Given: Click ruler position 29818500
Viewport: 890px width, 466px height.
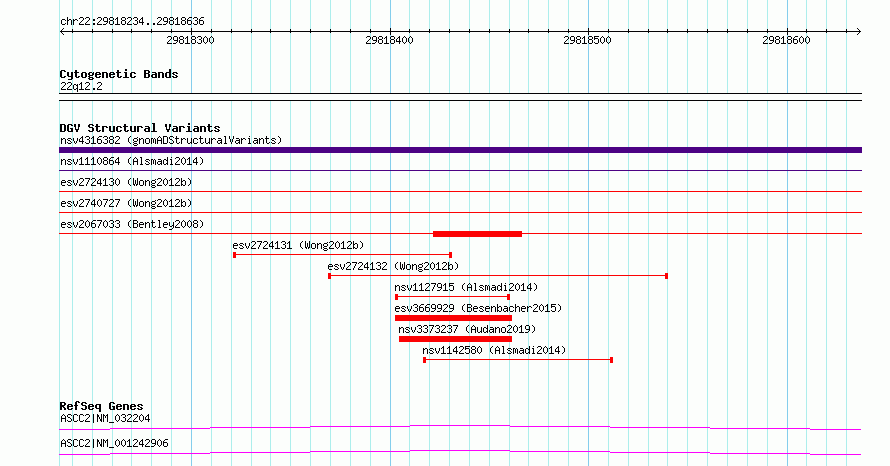Looking at the screenshot, I should 587,40.
